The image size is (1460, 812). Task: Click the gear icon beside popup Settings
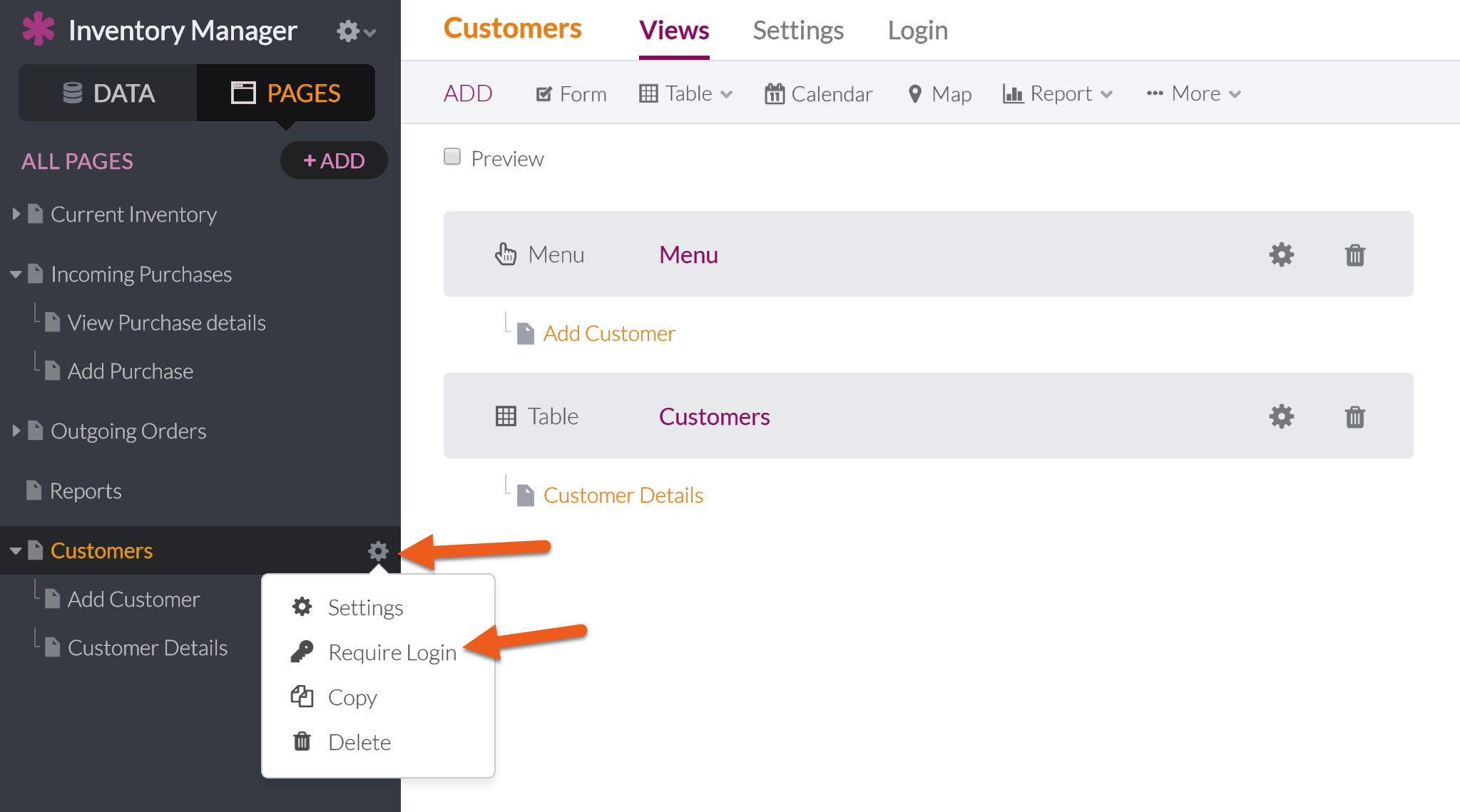[x=302, y=607]
